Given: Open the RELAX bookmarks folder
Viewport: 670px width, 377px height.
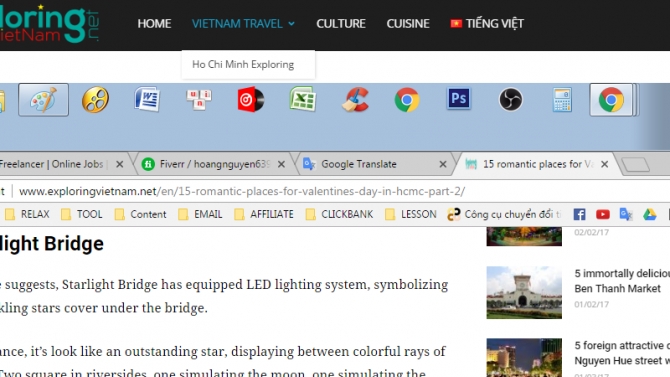Looking at the screenshot, I should 27,214.
